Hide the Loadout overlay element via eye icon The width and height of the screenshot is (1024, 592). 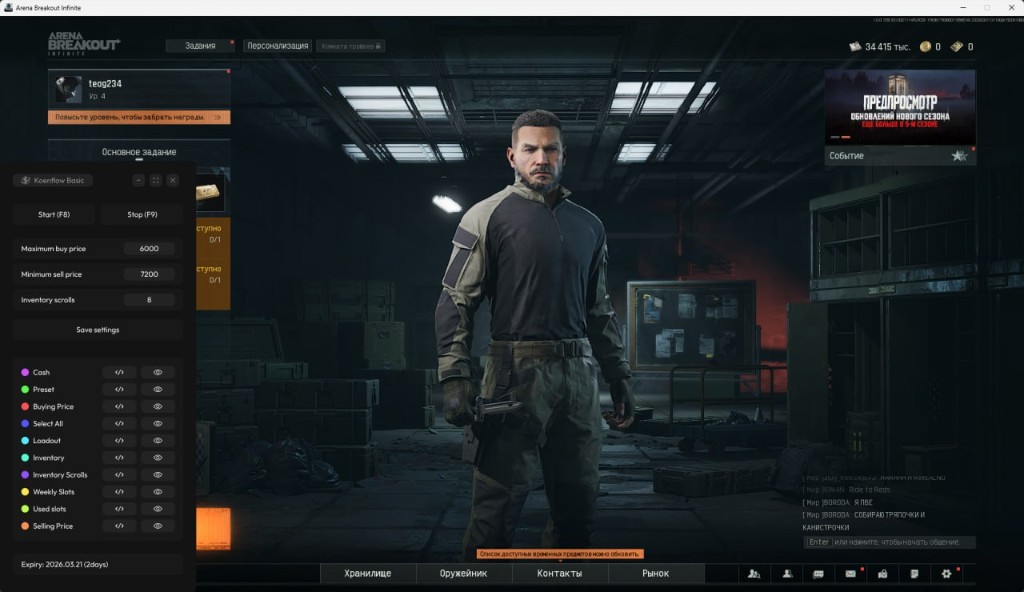[157, 440]
